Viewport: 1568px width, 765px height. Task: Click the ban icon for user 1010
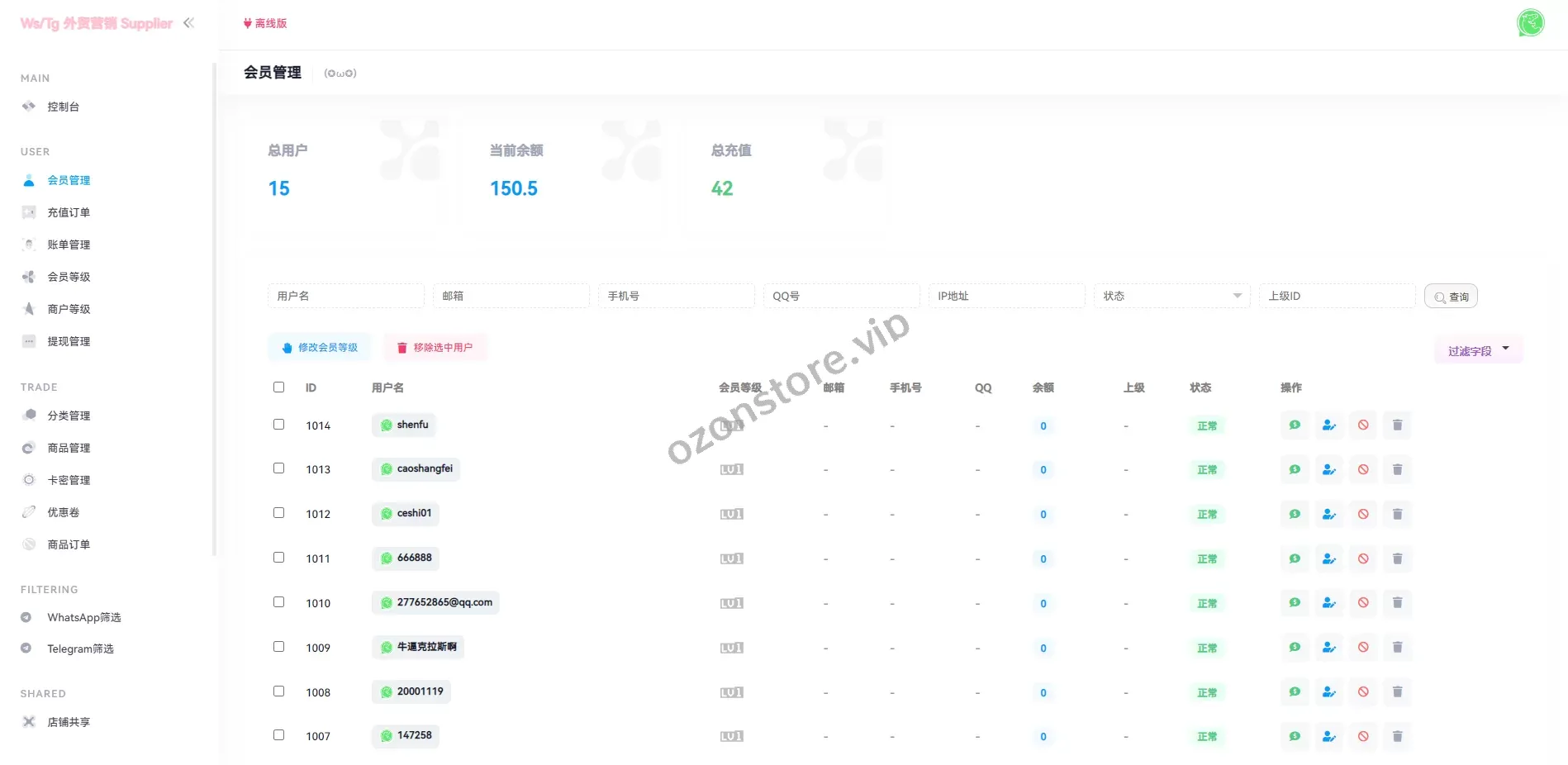(1363, 603)
